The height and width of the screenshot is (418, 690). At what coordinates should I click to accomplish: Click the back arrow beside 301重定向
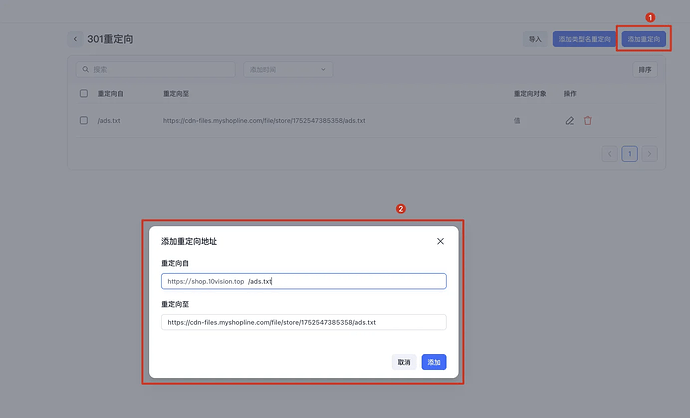(x=75, y=39)
